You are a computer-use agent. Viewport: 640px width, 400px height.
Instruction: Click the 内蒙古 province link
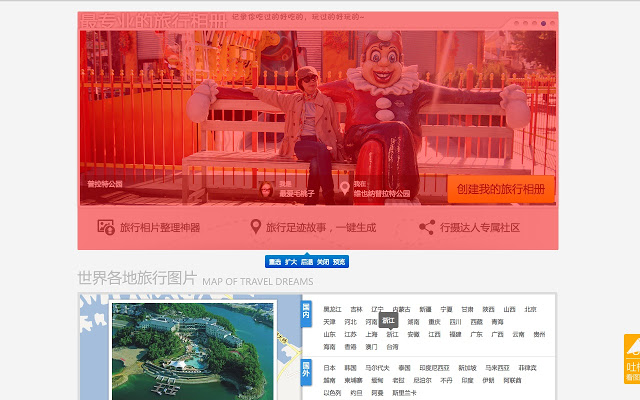coord(401,309)
